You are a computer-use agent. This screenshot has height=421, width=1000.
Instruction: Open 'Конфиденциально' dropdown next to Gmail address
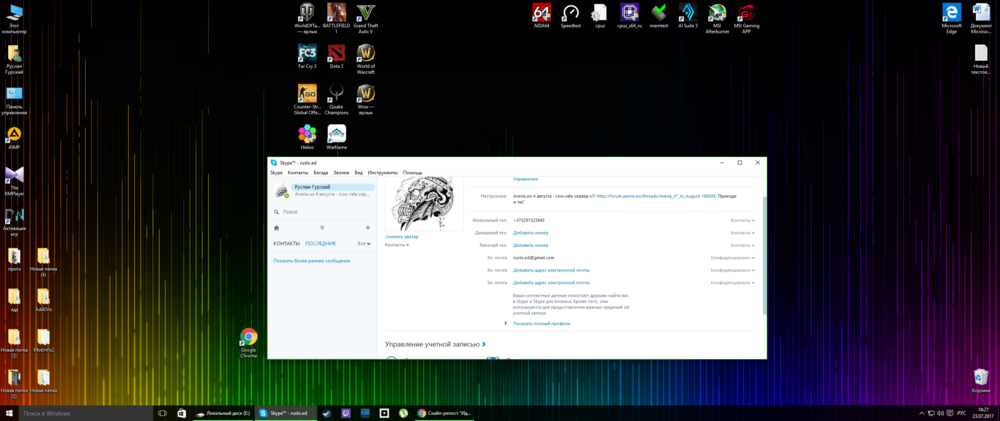732,257
